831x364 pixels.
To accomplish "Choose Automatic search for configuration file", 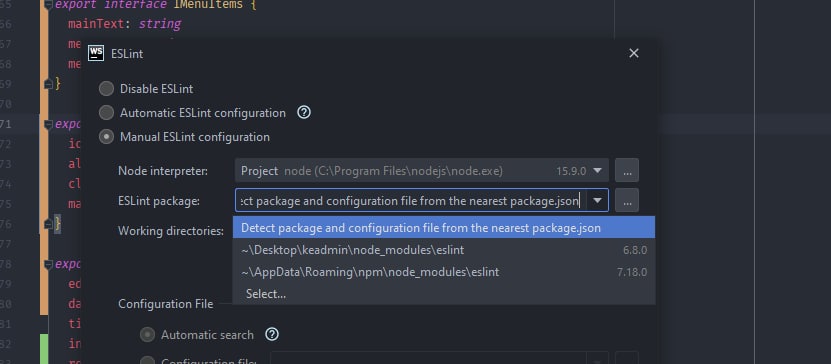I will coord(147,334).
